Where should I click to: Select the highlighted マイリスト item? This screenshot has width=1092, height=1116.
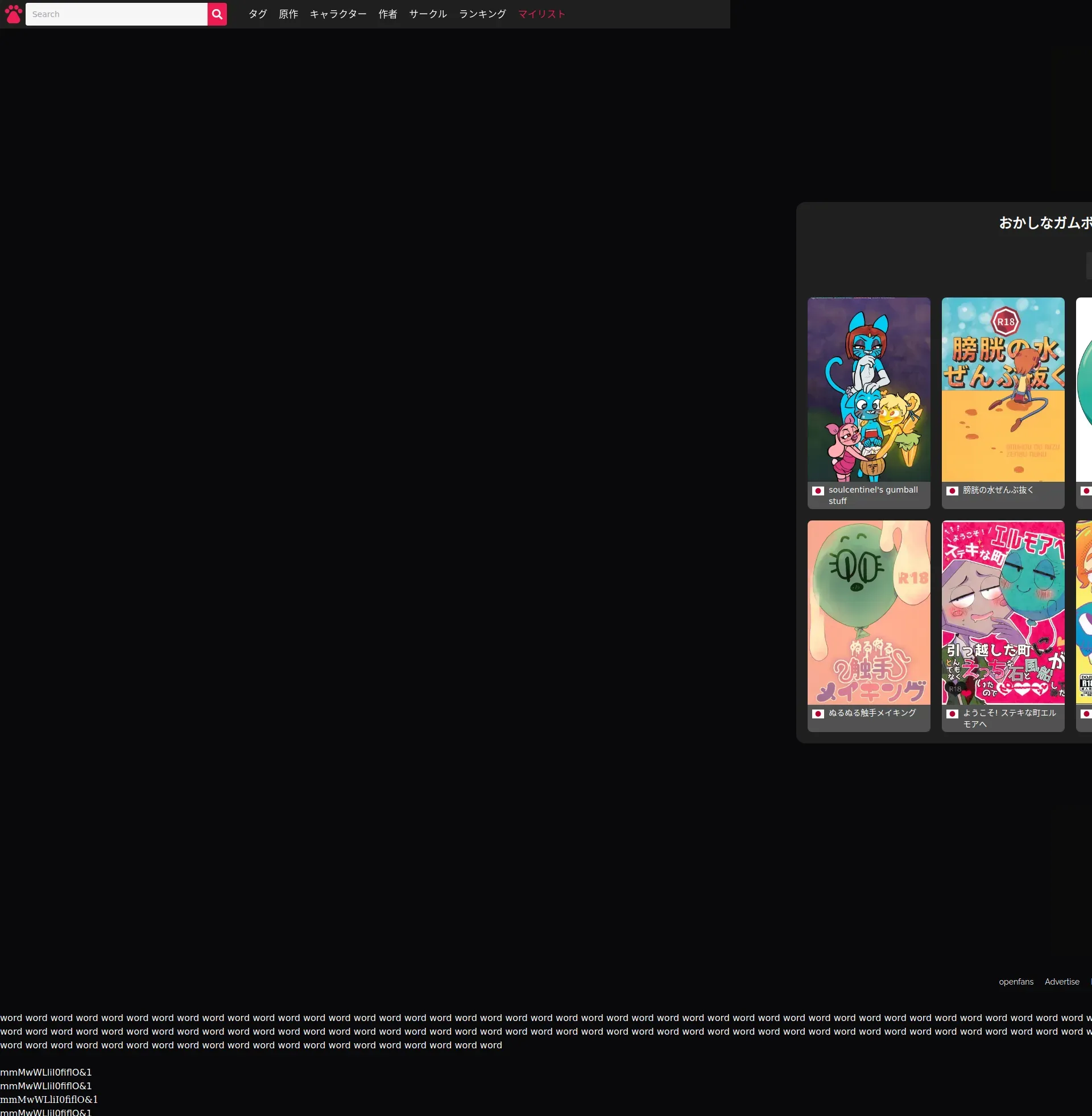click(x=541, y=14)
